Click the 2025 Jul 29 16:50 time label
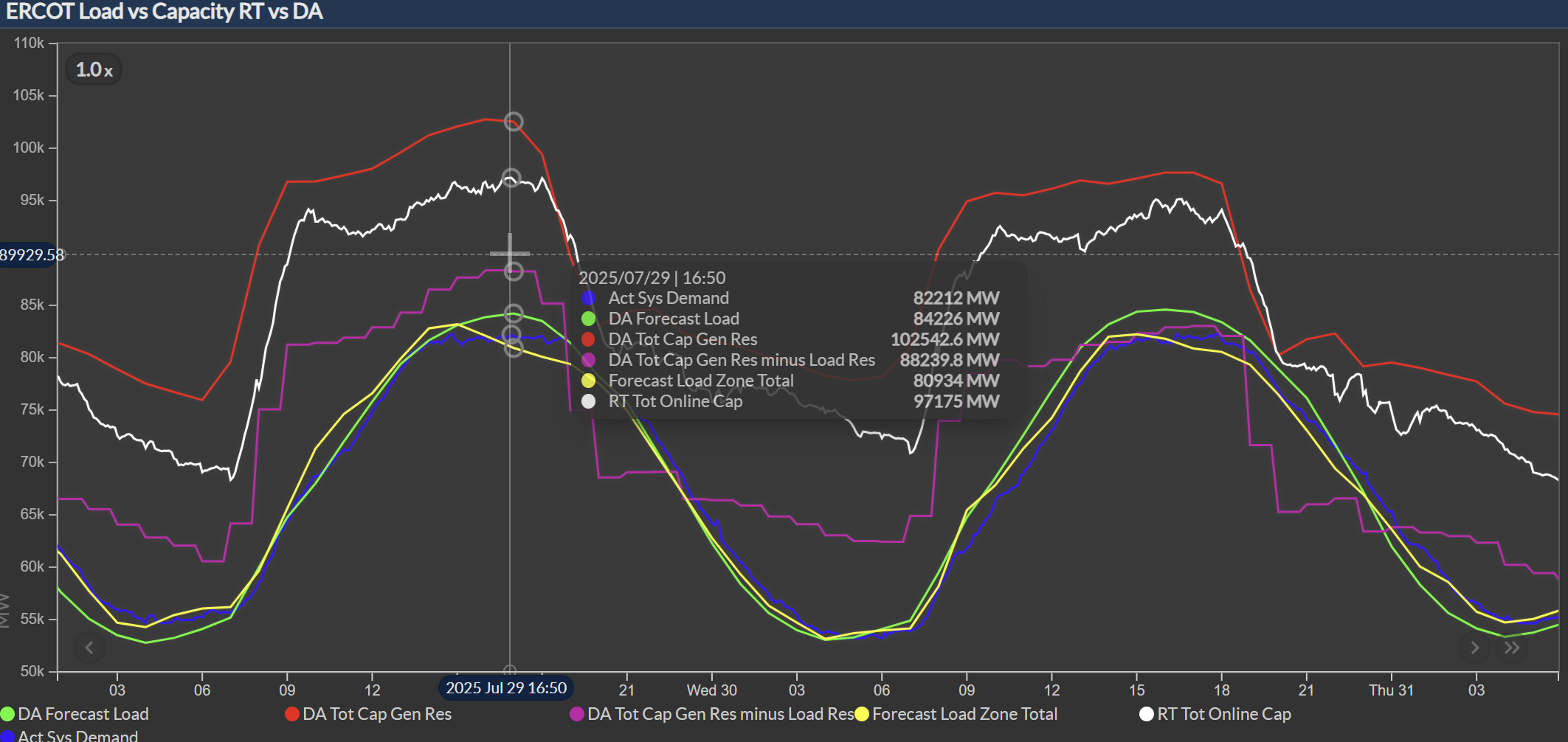Viewport: 1568px width, 742px height. [x=506, y=688]
